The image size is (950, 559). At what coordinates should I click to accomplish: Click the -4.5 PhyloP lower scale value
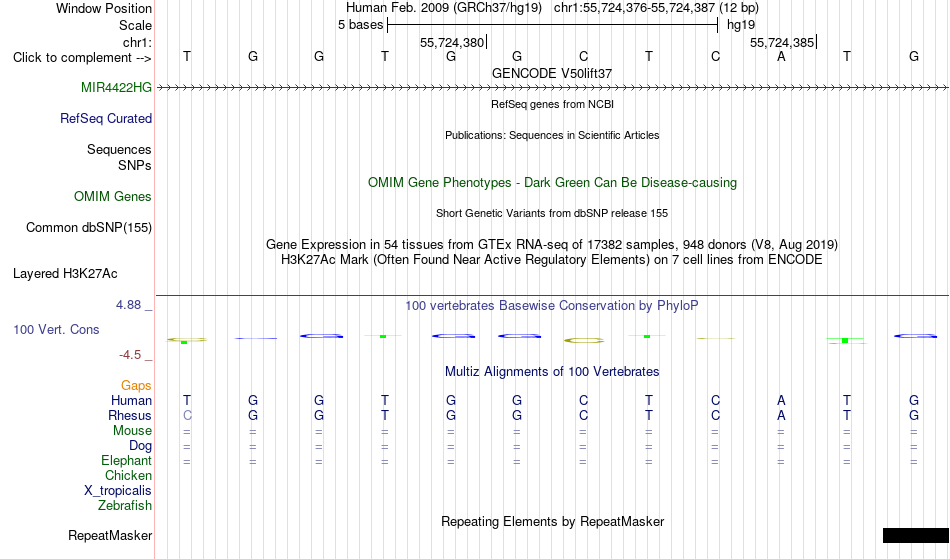tap(130, 355)
